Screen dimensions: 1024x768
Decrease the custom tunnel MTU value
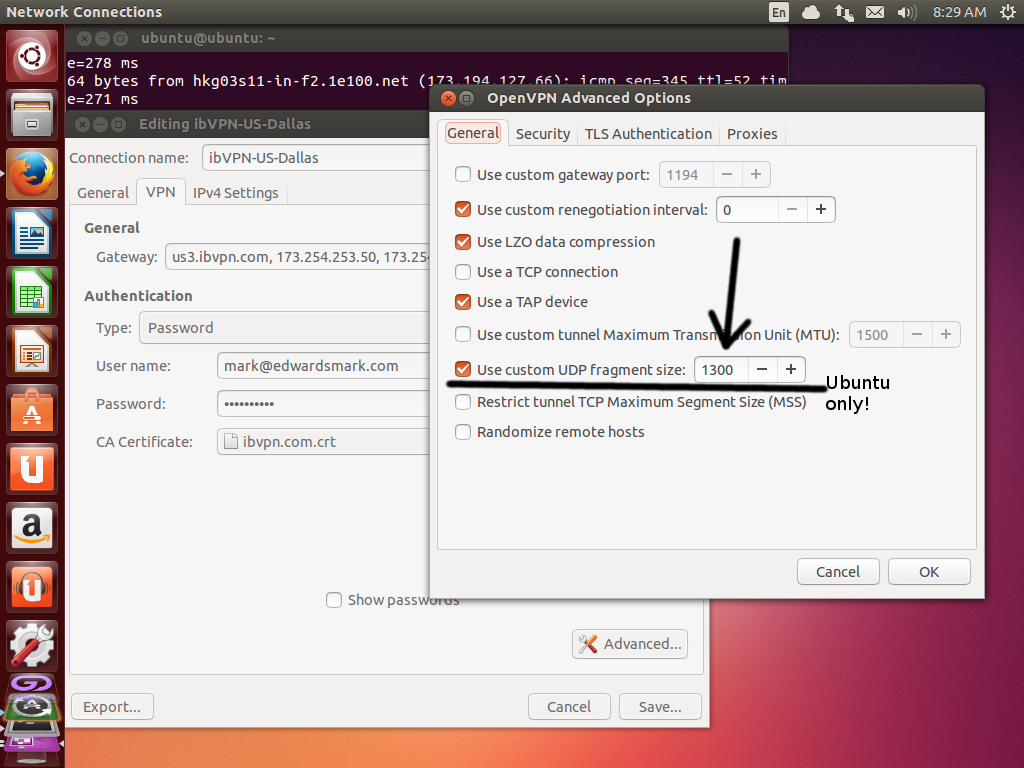pos(917,334)
